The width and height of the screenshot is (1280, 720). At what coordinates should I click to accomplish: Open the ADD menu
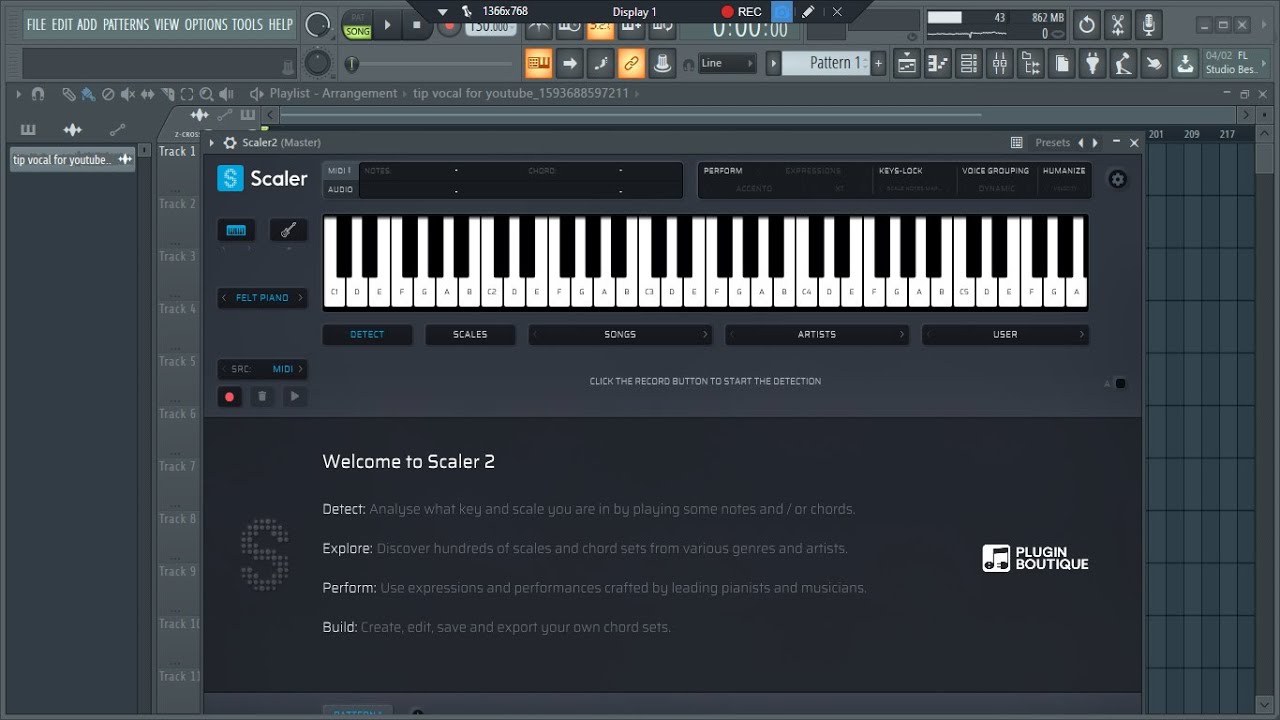click(x=88, y=25)
